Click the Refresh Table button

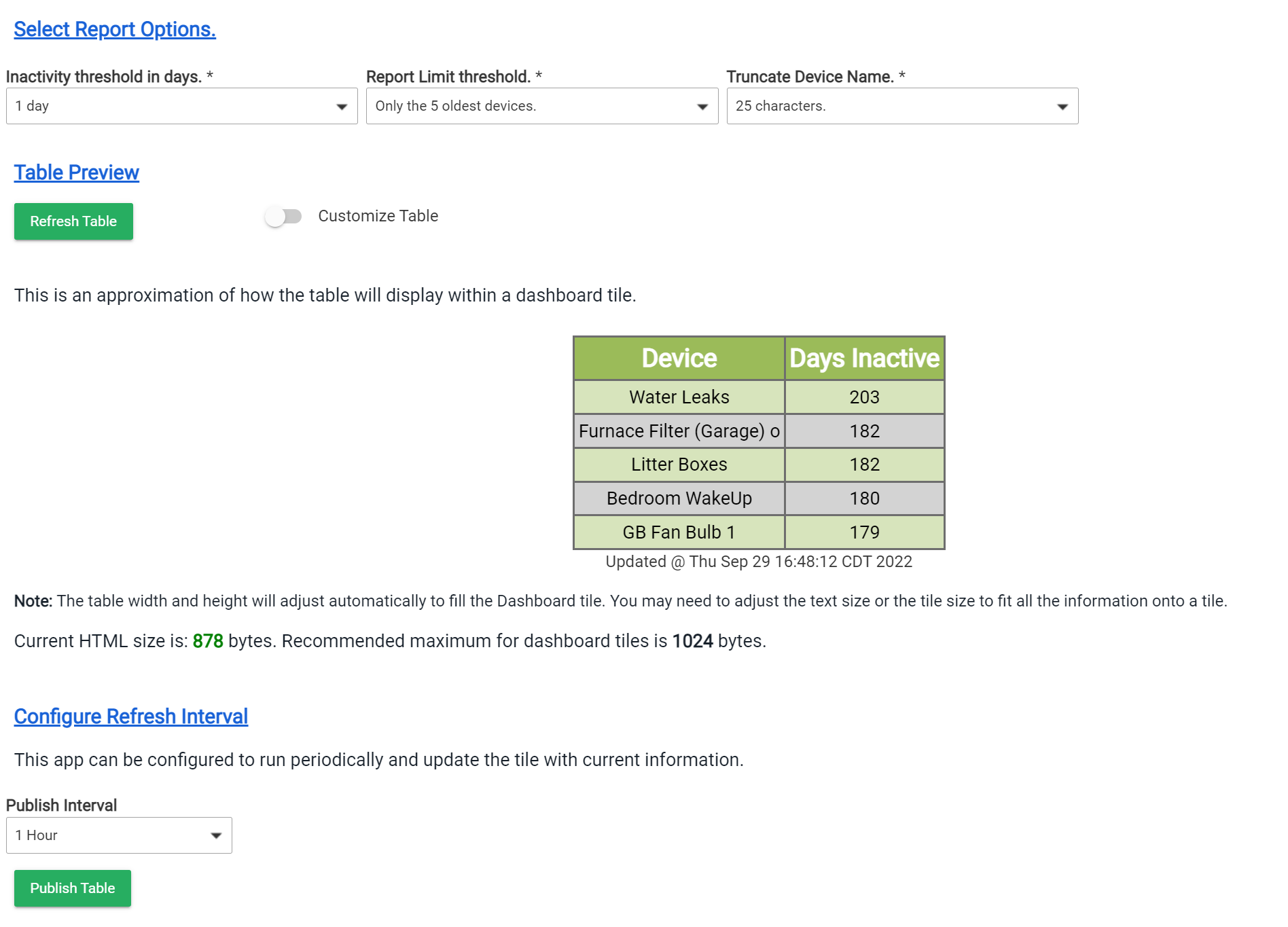(73, 221)
